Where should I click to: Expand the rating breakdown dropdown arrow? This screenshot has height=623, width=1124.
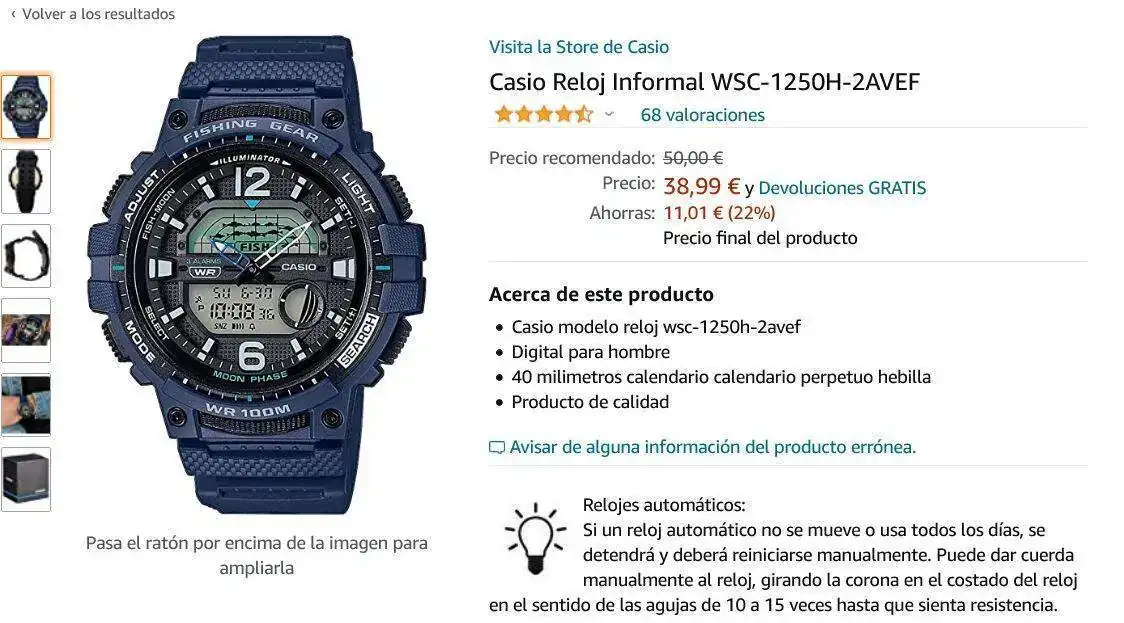[x=609, y=115]
